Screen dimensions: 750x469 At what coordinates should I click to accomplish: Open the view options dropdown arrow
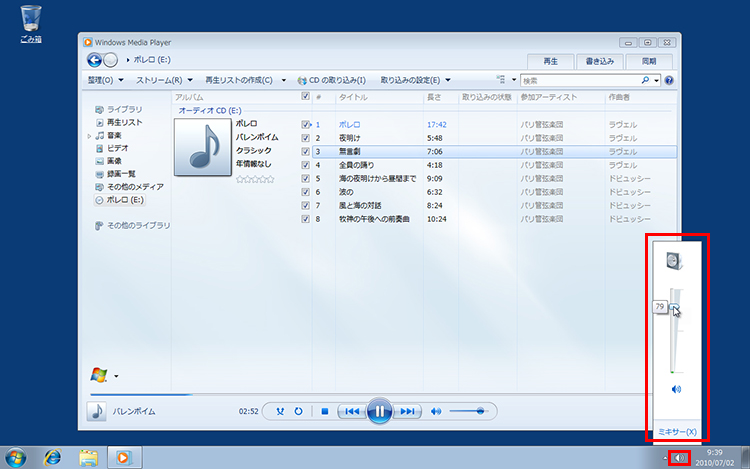tap(514, 80)
